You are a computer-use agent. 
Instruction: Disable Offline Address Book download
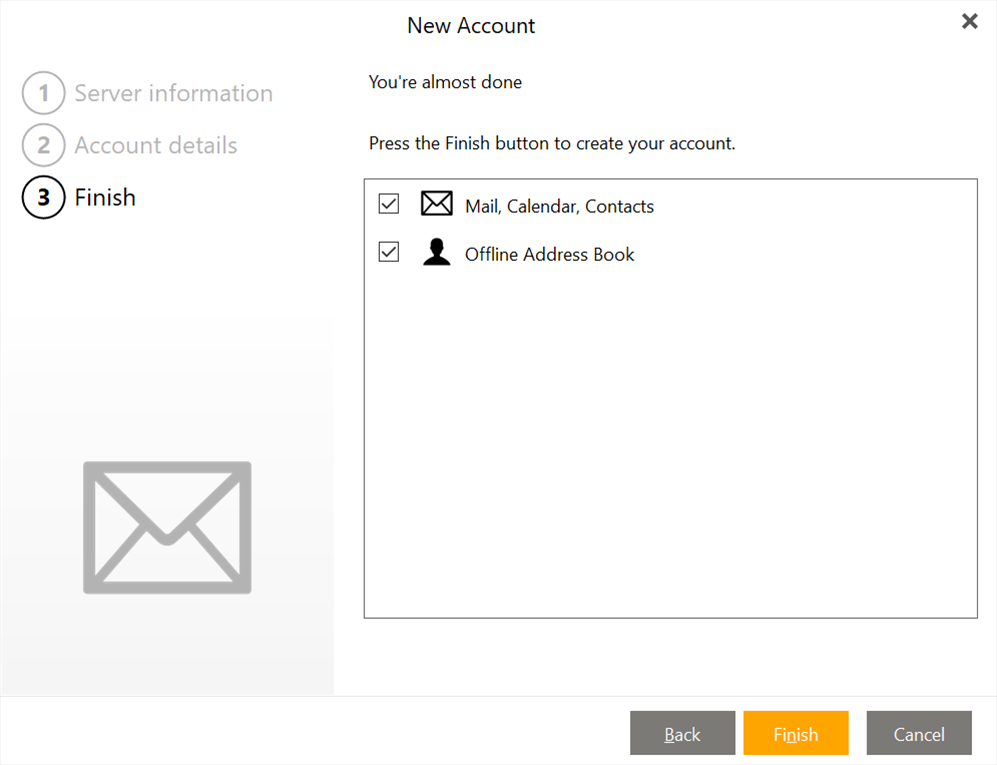point(388,251)
